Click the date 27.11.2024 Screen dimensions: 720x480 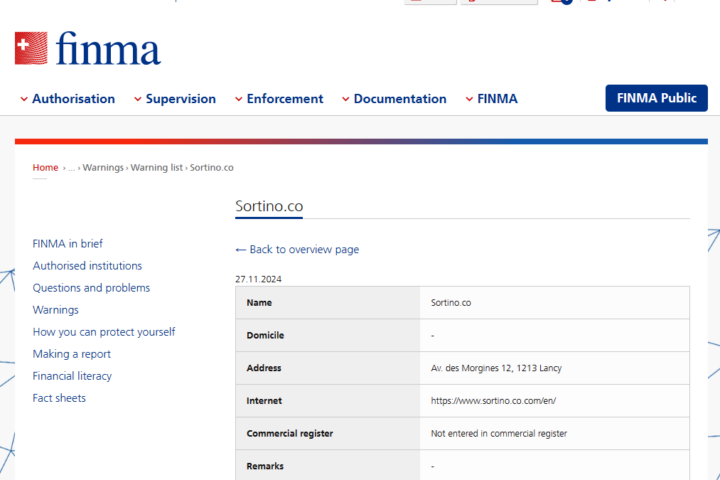pyautogui.click(x=258, y=279)
